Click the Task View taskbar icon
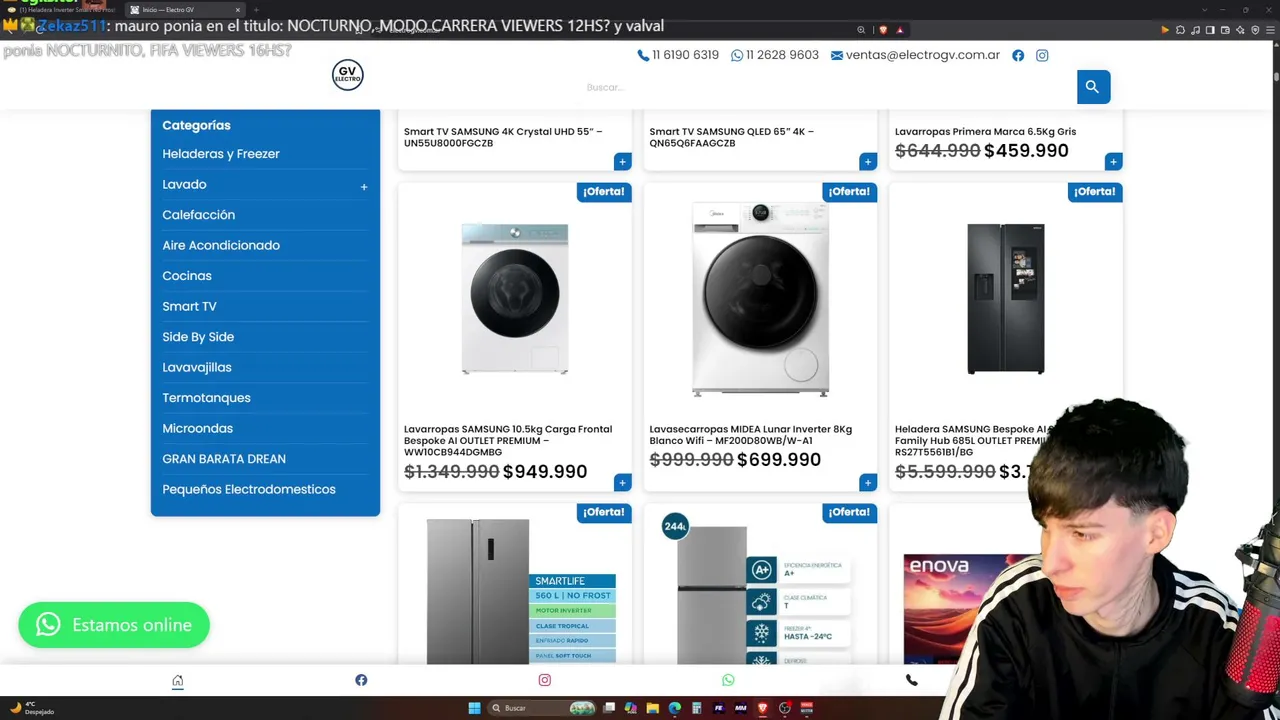The height and width of the screenshot is (720, 1280). point(608,708)
